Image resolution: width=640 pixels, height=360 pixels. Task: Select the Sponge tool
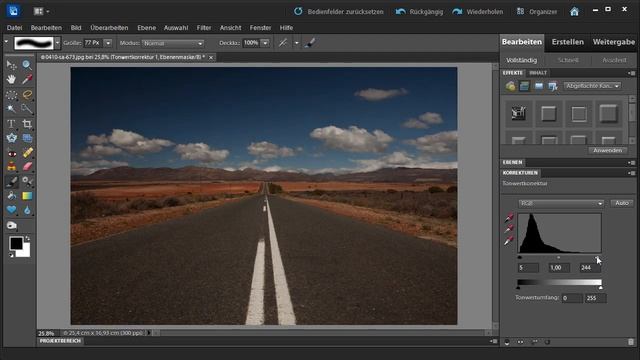coord(11,225)
